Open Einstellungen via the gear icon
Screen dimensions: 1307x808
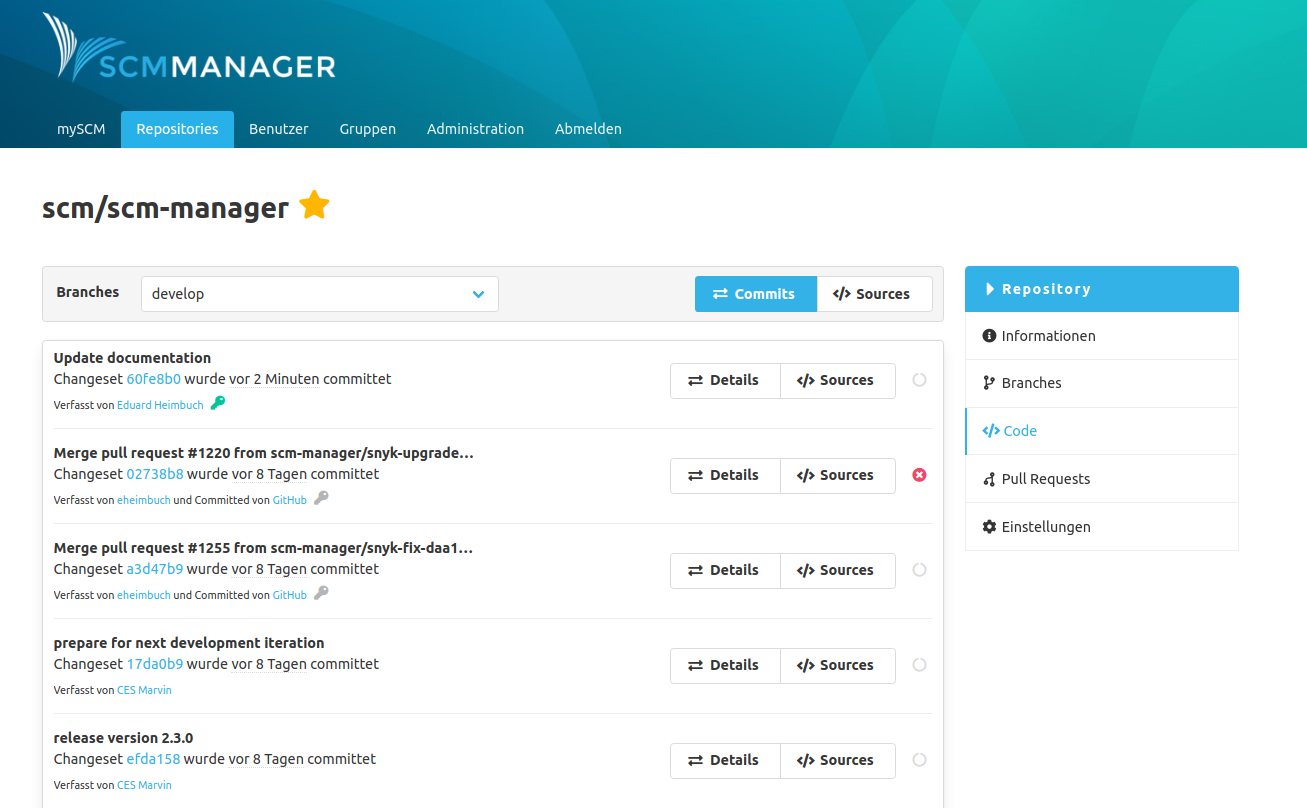point(988,526)
